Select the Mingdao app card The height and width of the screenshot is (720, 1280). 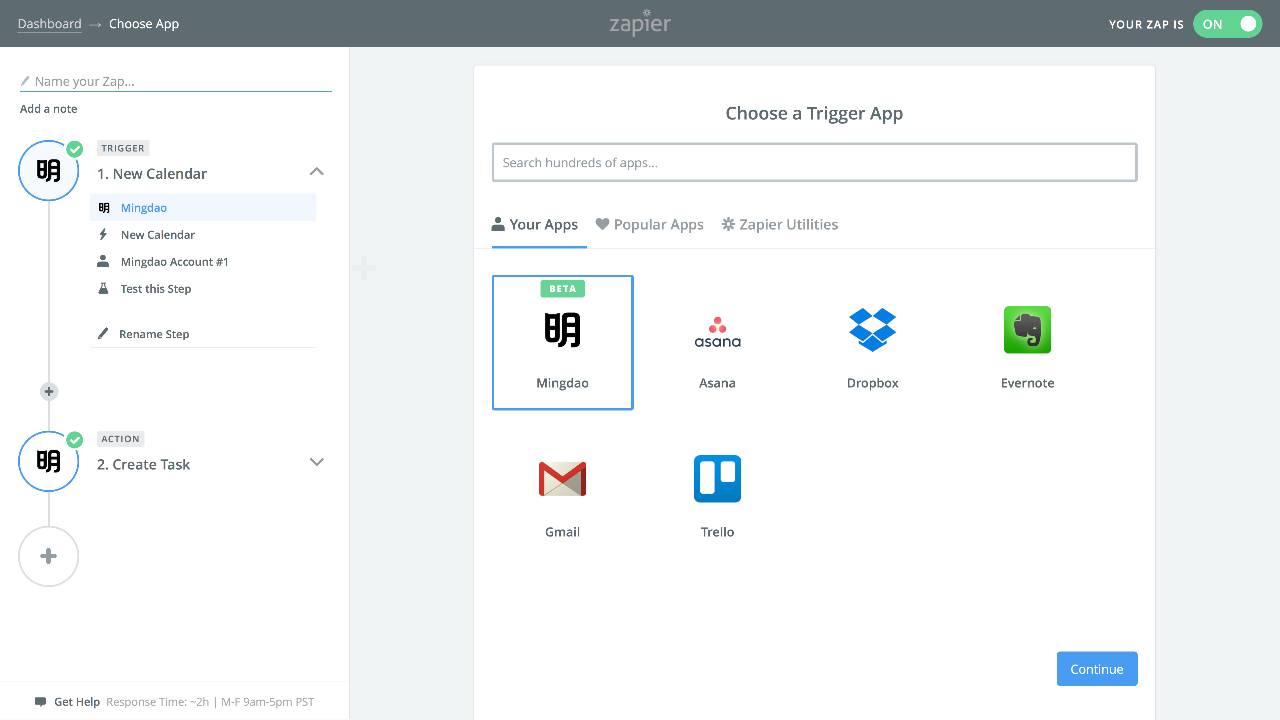(562, 342)
